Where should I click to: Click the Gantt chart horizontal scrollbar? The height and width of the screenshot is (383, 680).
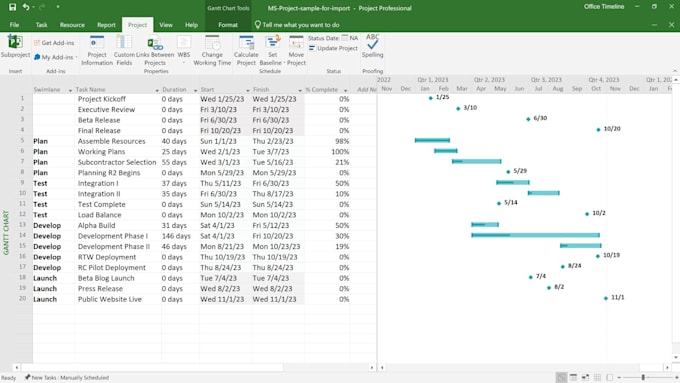(514, 367)
